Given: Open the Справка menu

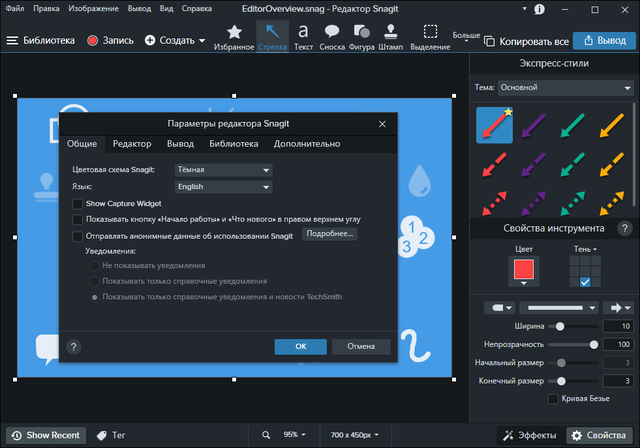Looking at the screenshot, I should click(196, 9).
